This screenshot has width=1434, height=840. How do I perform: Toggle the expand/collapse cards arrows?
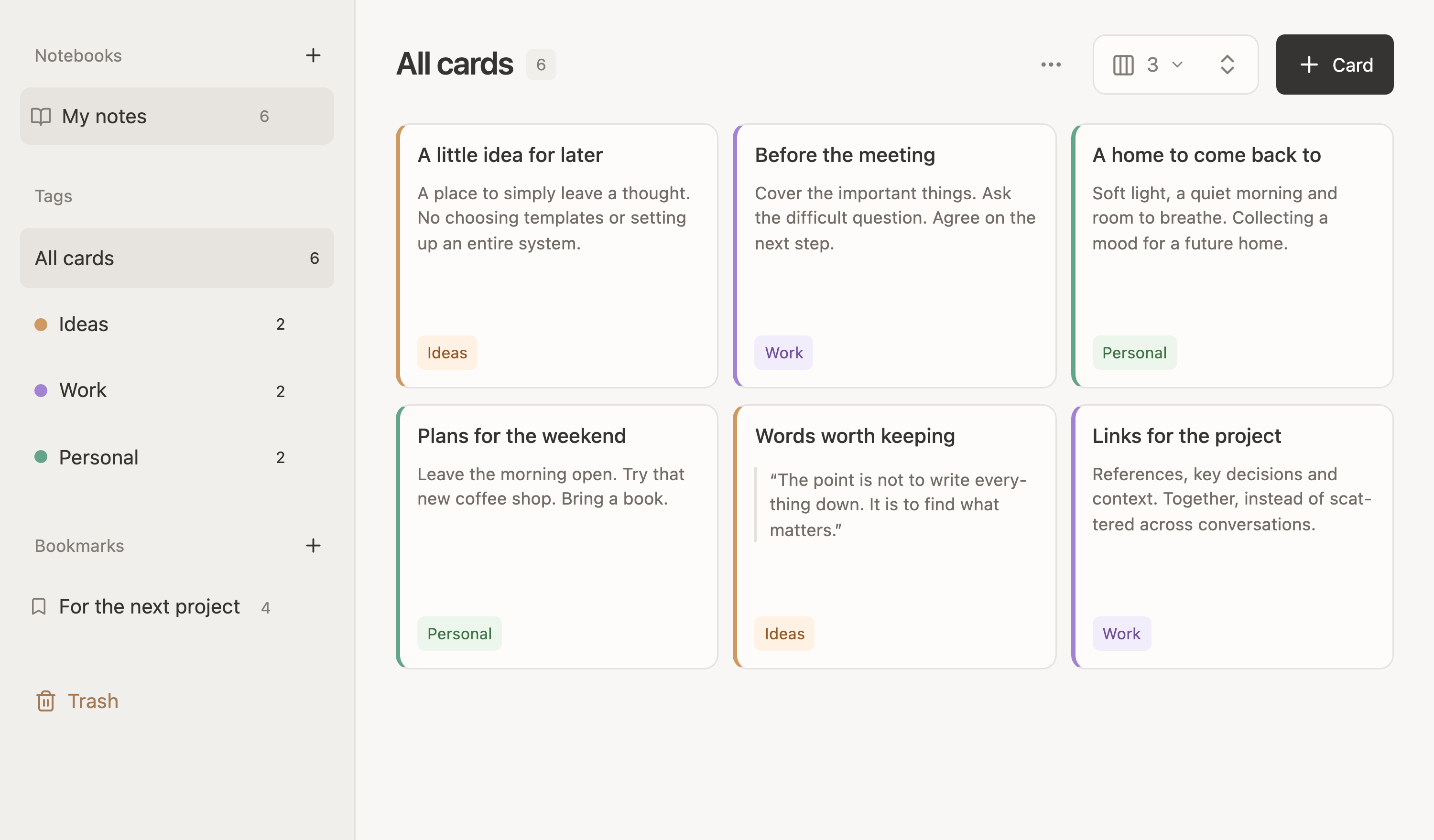click(1228, 65)
